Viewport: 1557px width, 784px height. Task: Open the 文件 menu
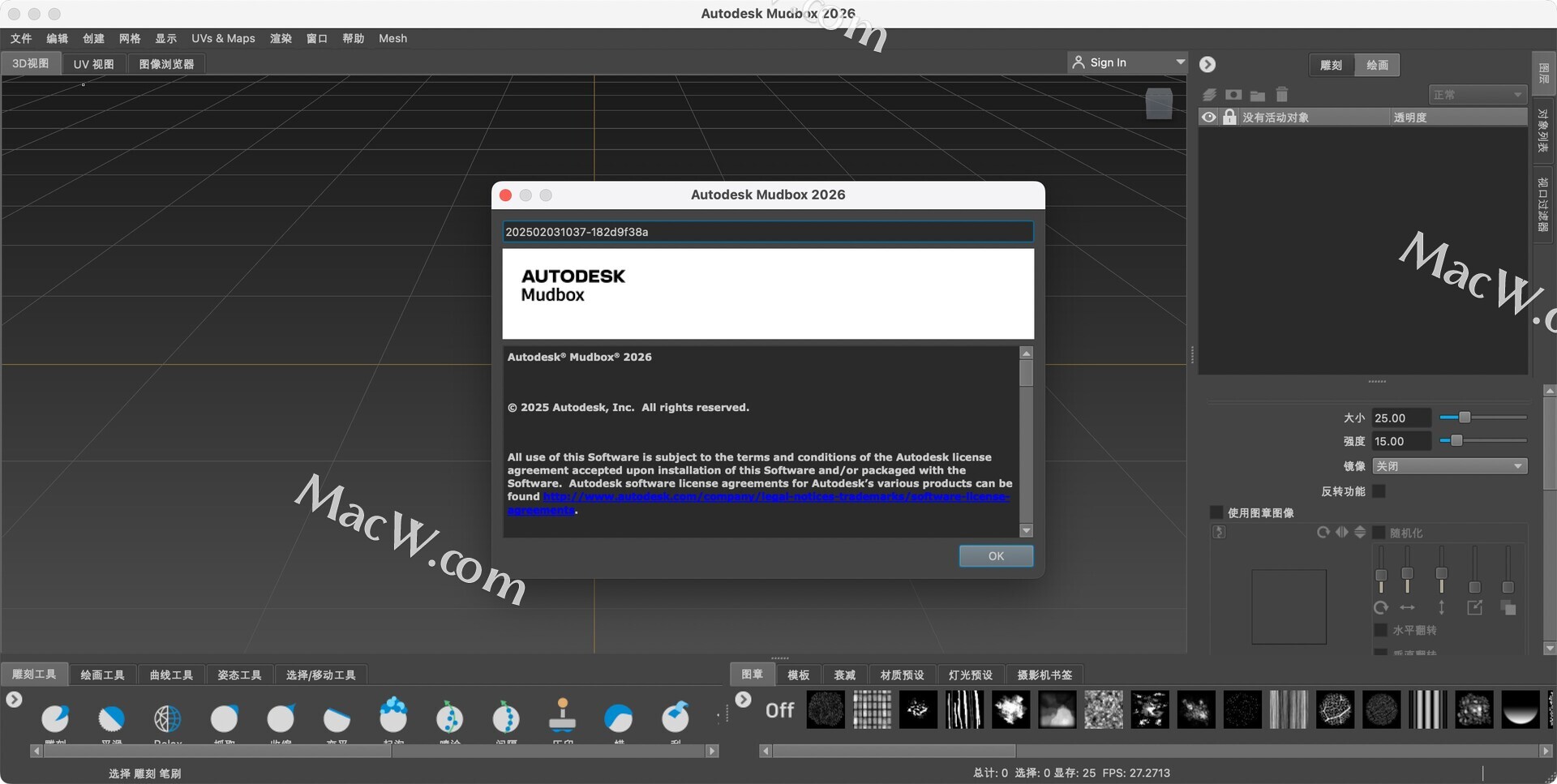pos(21,38)
